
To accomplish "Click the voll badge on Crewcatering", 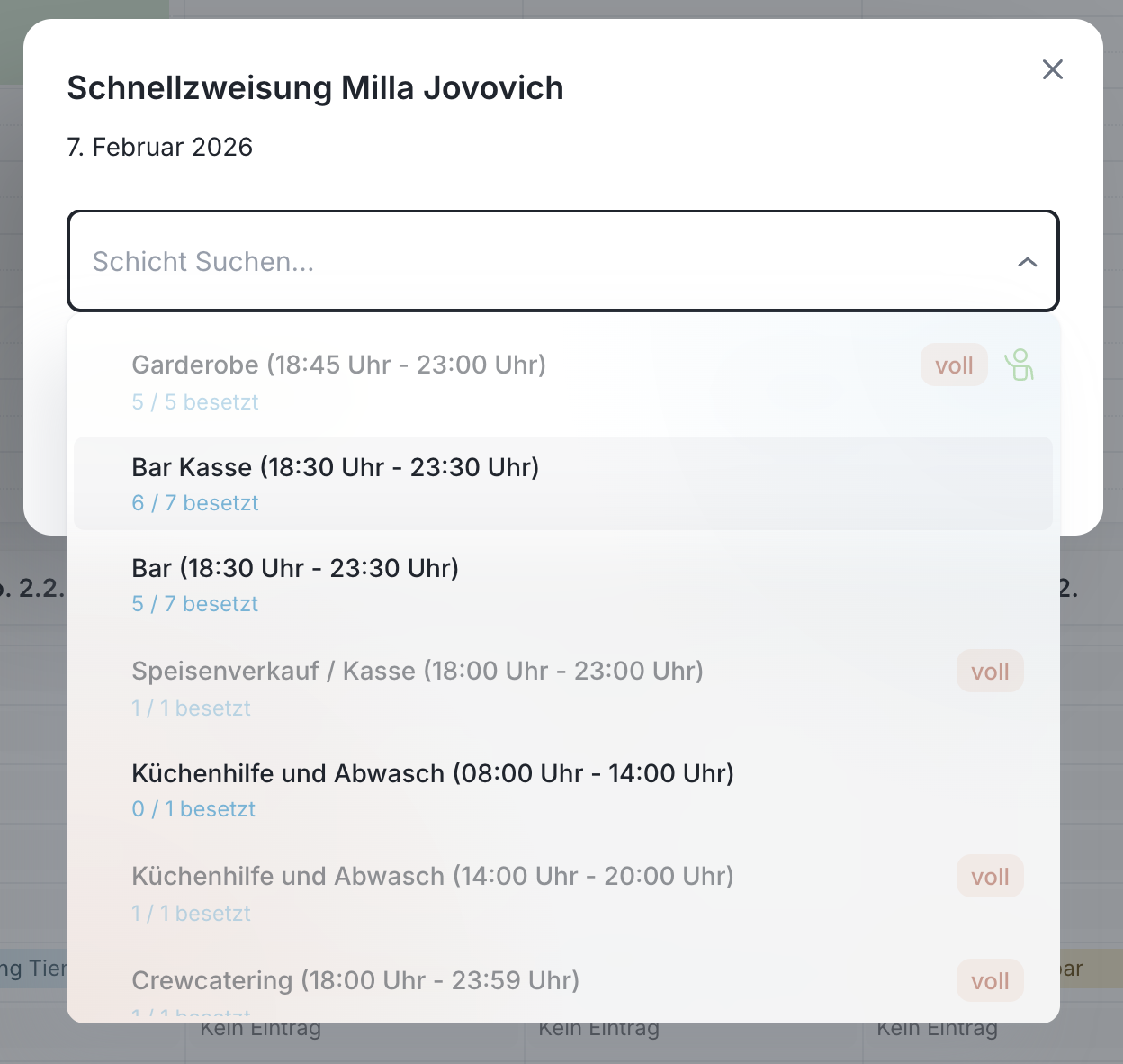I will point(990,981).
